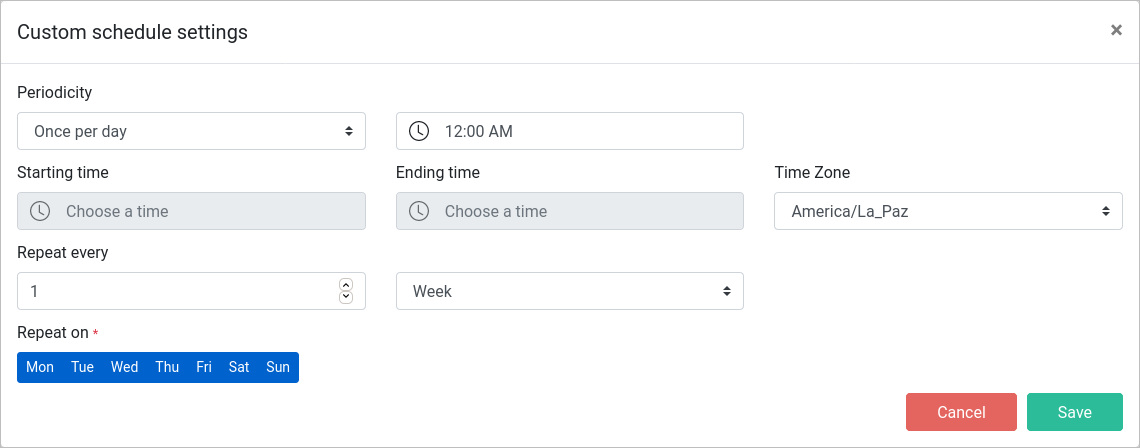This screenshot has height=448, width=1140.
Task: Increase the Repeat every value by one
Action: (x=346, y=285)
